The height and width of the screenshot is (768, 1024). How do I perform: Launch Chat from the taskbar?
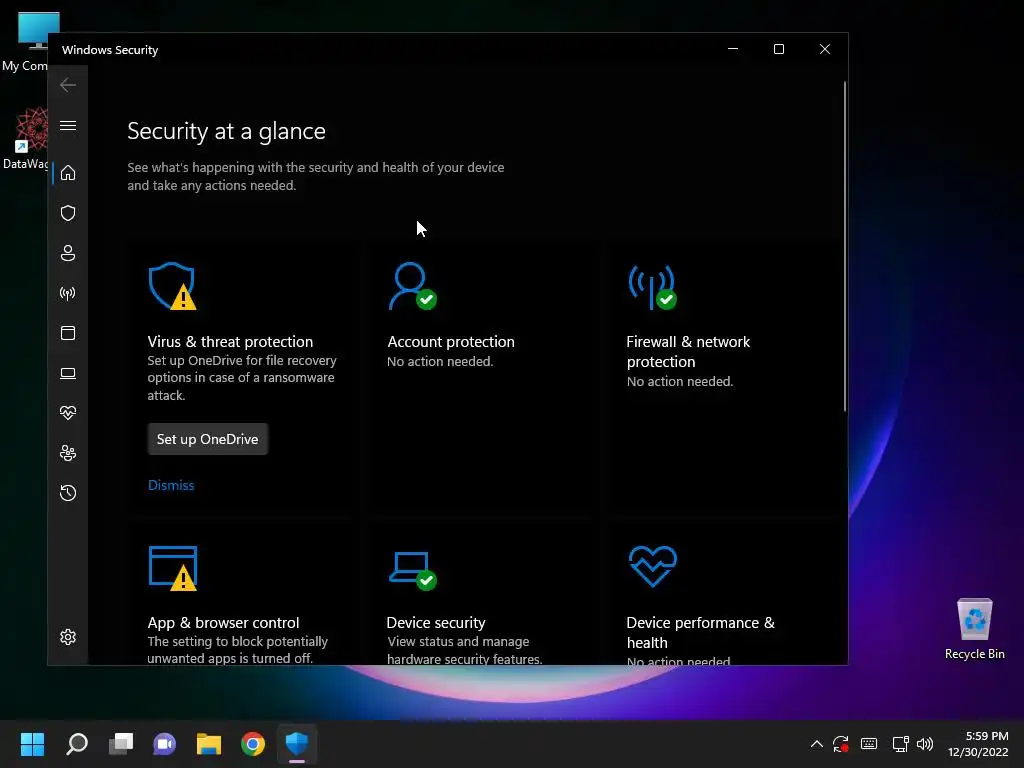pyautogui.click(x=165, y=744)
